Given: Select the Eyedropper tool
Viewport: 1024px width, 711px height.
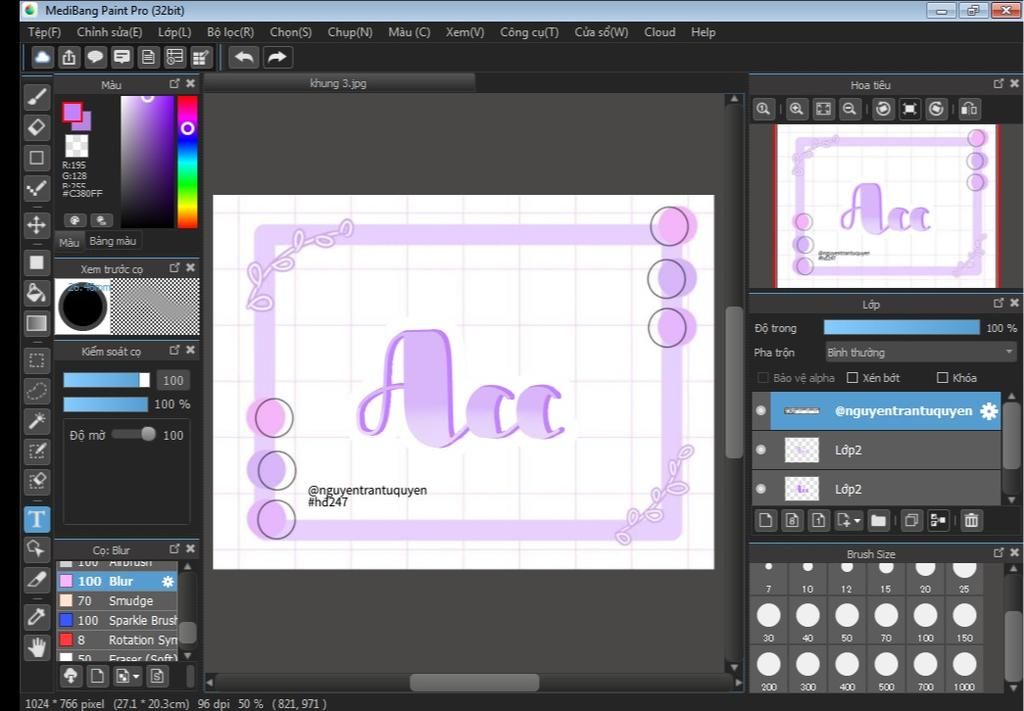Looking at the screenshot, I should pos(37,616).
